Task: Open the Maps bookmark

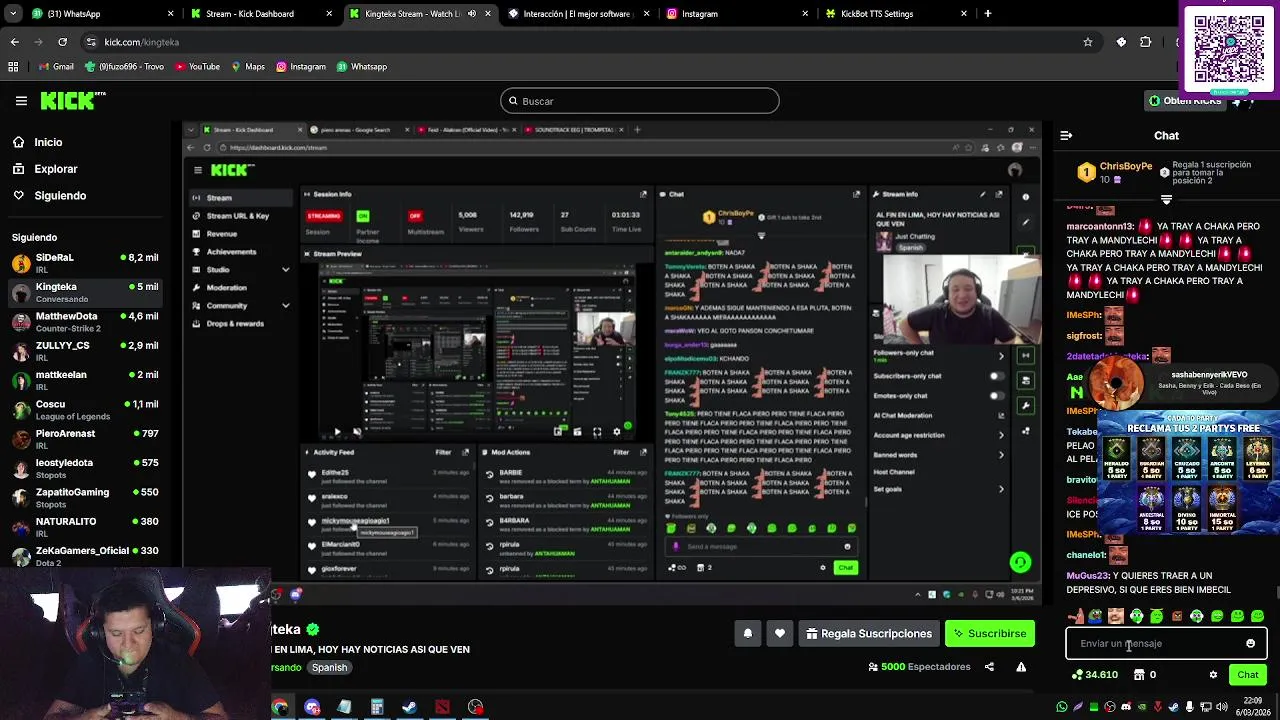Action: 248,67
